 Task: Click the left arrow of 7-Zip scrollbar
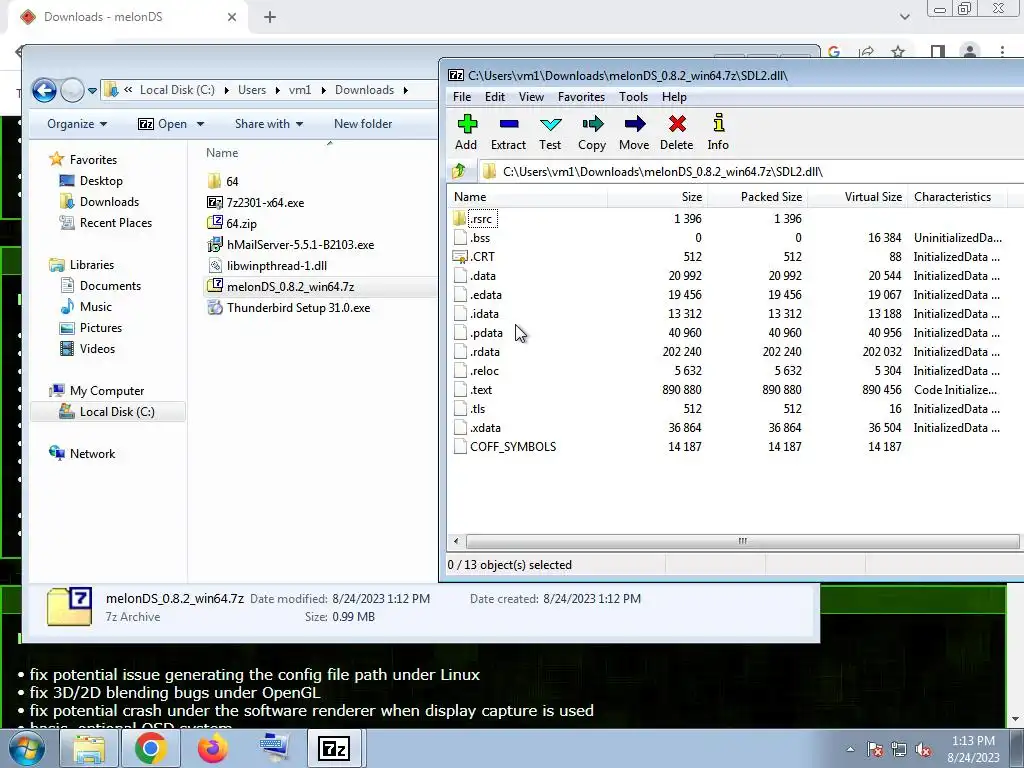456,541
